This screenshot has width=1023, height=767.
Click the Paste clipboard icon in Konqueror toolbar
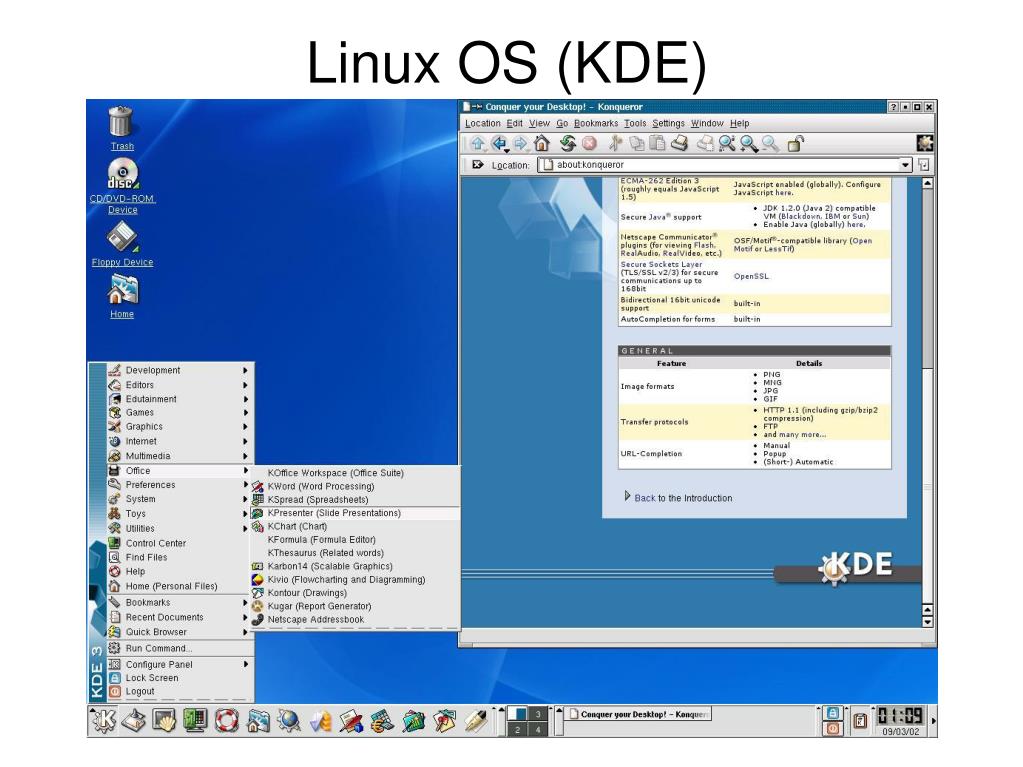657,143
